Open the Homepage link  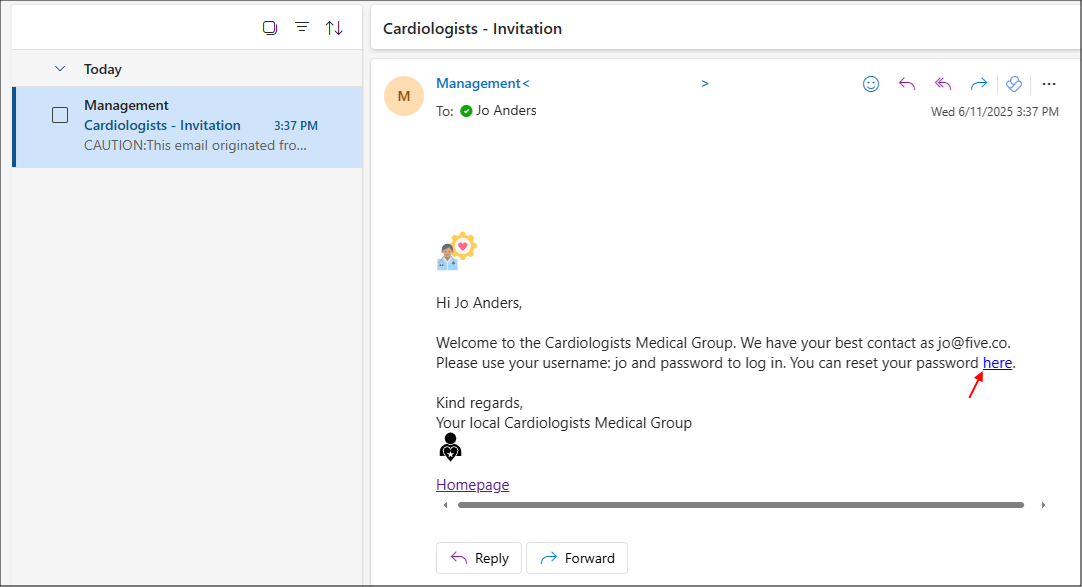pyautogui.click(x=472, y=485)
